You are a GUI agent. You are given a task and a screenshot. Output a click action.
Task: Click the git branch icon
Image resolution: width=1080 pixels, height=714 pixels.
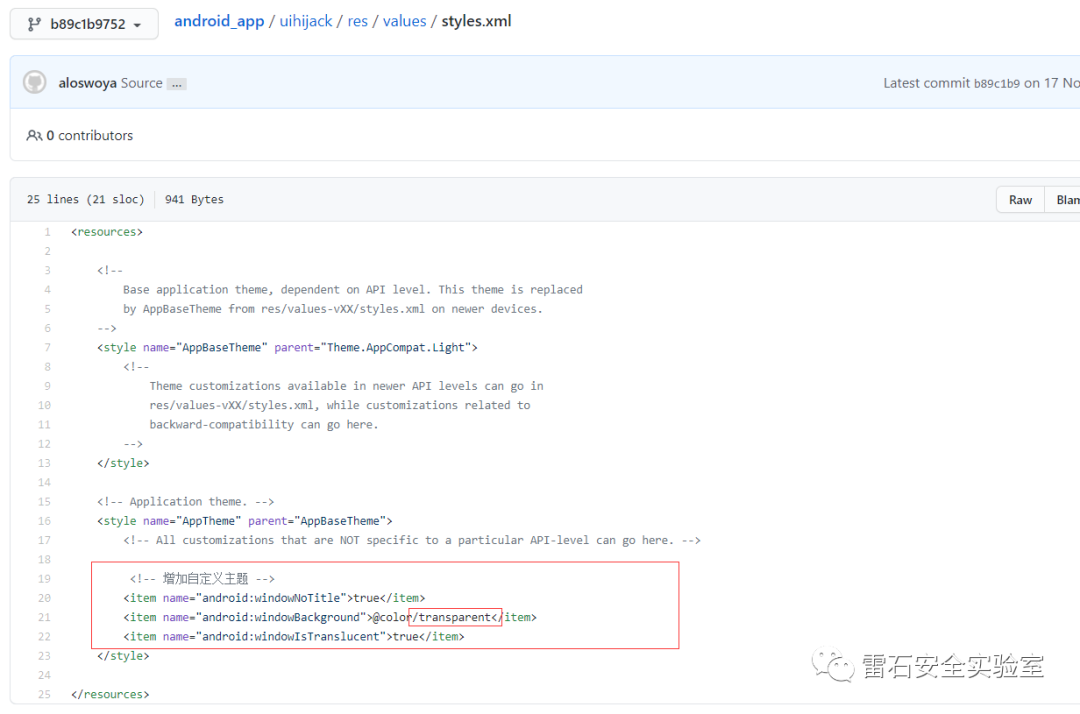click(x=34, y=25)
